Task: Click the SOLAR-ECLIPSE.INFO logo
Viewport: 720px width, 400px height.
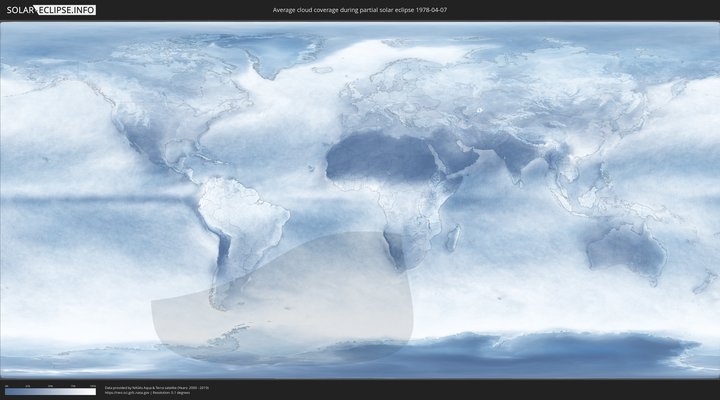Action: pos(48,10)
